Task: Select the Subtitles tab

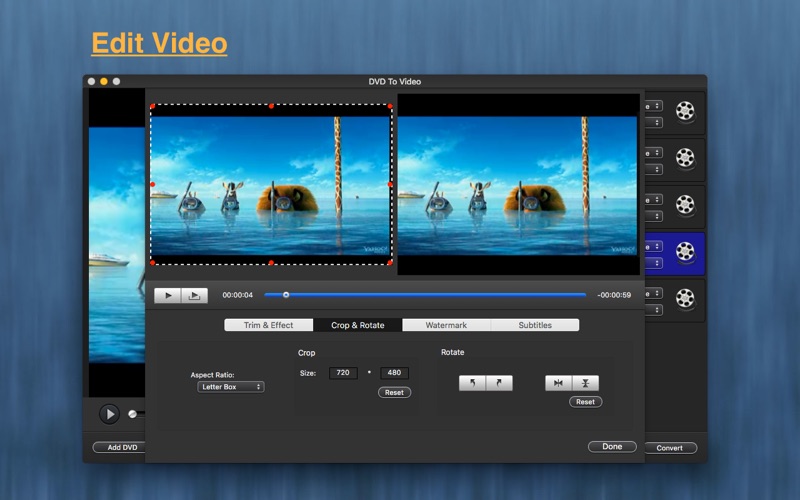Action: [535, 325]
